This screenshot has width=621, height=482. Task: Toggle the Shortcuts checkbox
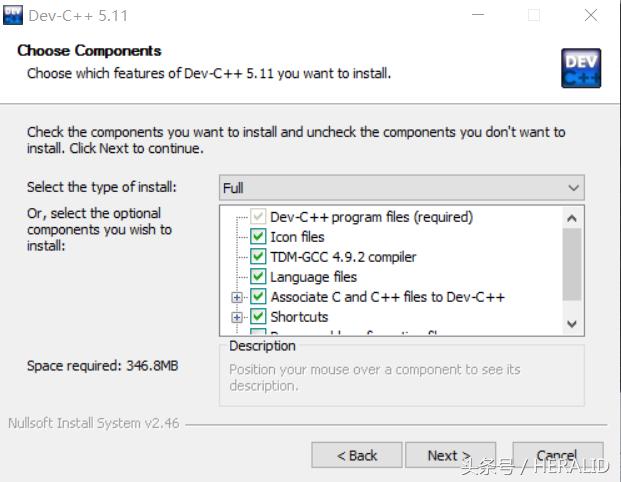[x=258, y=317]
